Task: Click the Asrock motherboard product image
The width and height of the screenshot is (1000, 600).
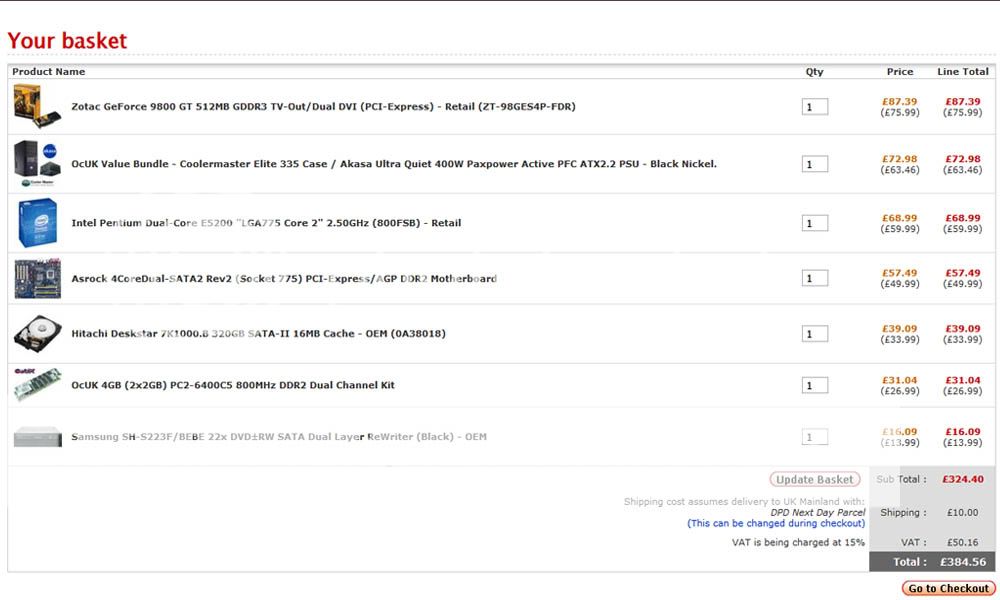Action: (38, 279)
